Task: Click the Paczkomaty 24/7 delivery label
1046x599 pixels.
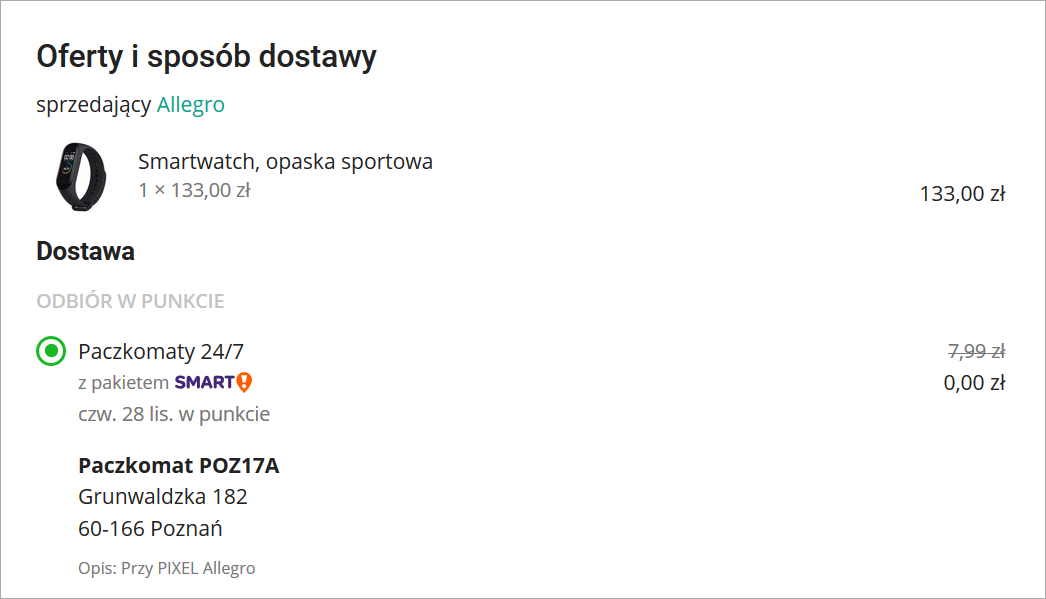Action: point(161,351)
